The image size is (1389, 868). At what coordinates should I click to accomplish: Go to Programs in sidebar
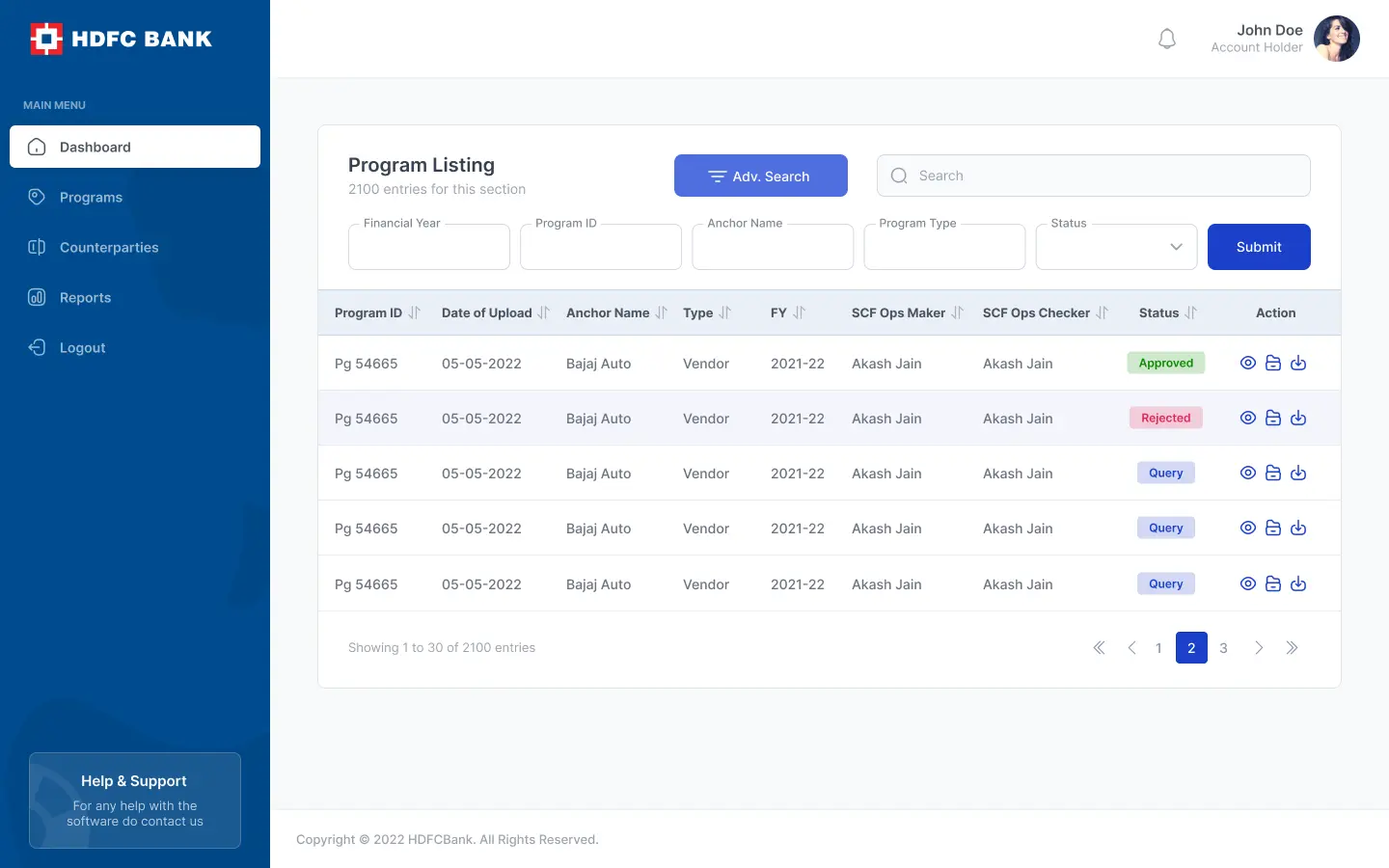point(135,197)
